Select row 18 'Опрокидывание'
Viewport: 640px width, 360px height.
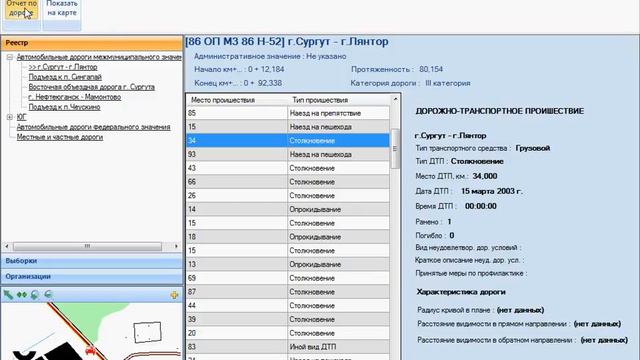point(288,237)
